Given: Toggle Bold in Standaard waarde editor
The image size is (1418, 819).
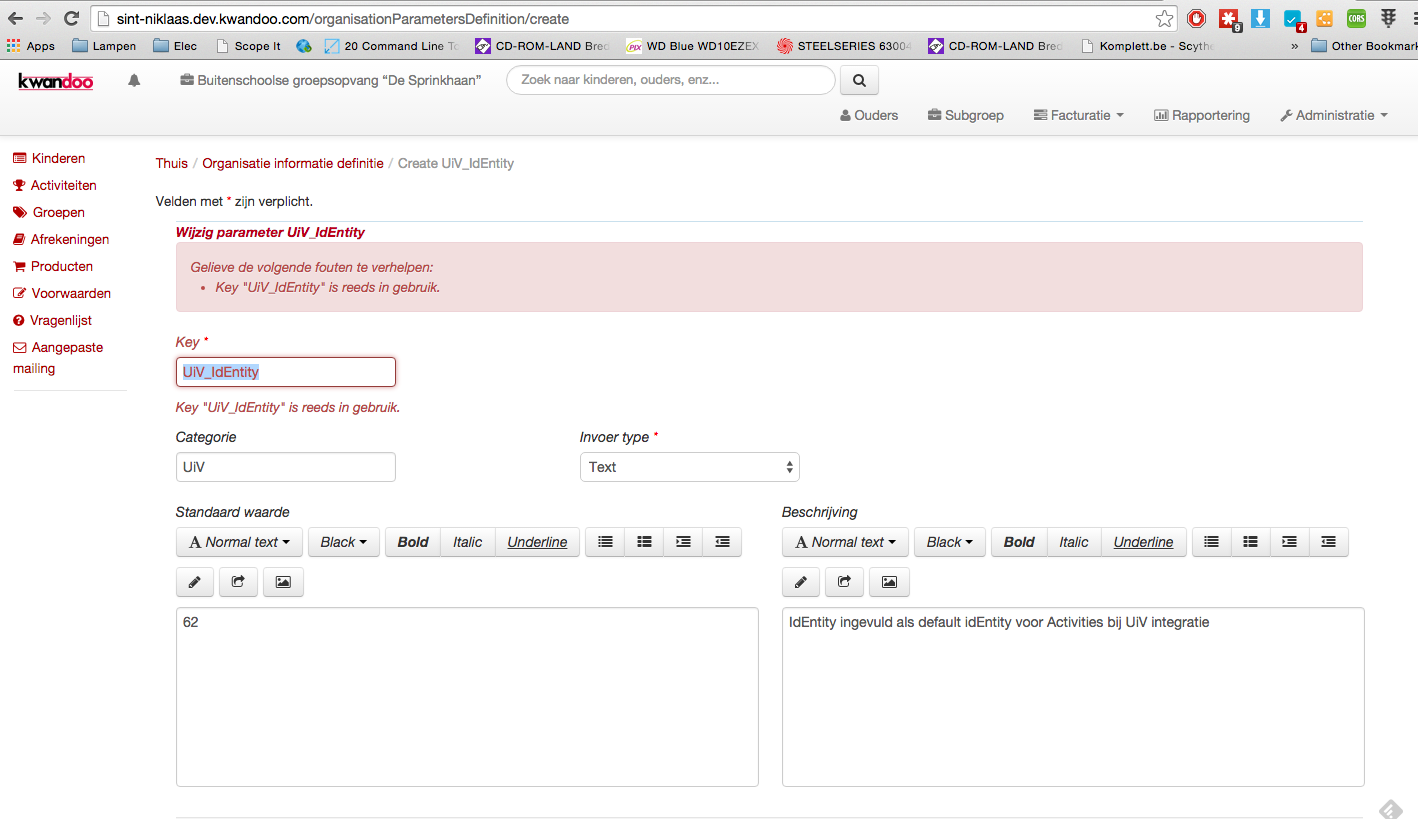Looking at the screenshot, I should click(413, 542).
